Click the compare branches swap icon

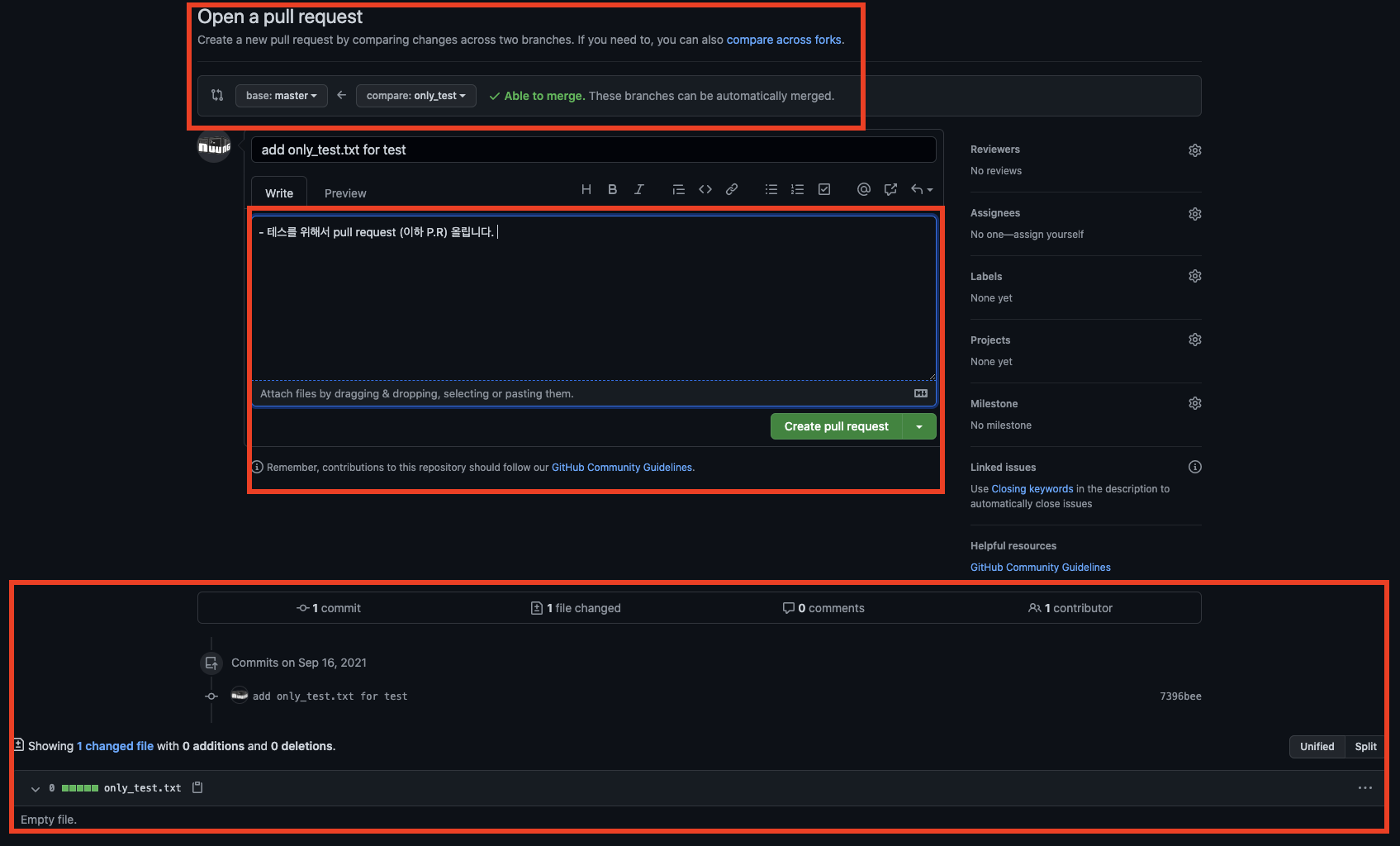(x=217, y=95)
